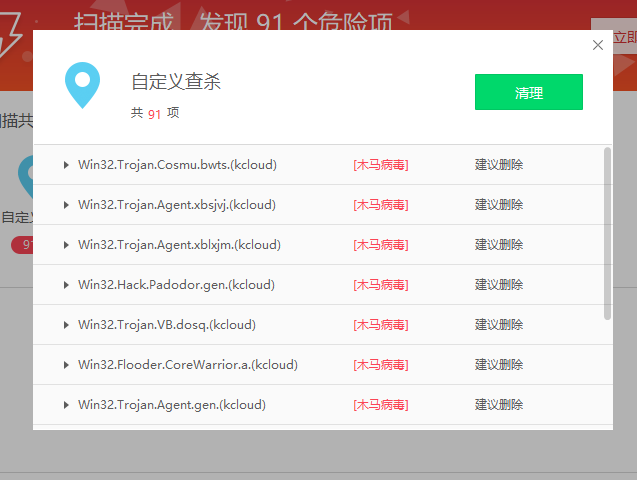Click the 木马病毒 tag for Win32.Trojan.Agent.xbsjvj
This screenshot has width=637, height=480.
point(380,205)
